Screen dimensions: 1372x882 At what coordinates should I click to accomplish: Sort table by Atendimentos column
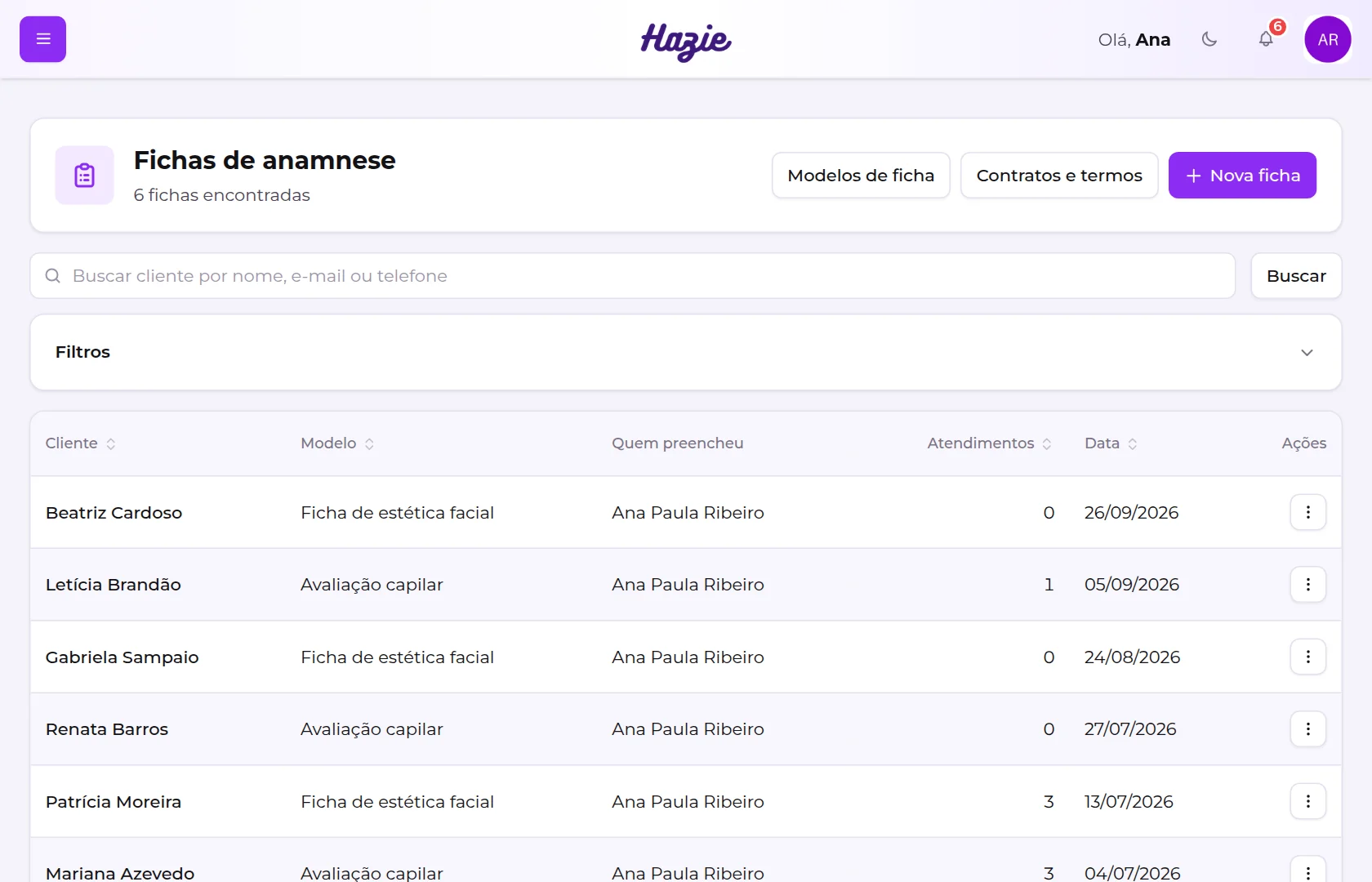989,443
